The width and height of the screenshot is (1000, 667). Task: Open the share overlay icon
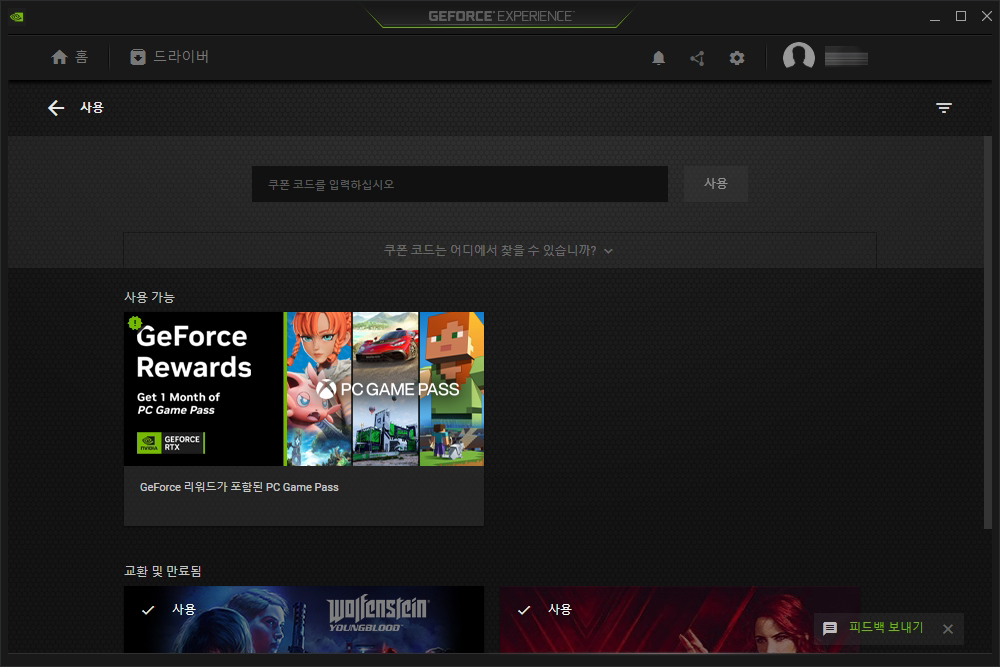[697, 58]
